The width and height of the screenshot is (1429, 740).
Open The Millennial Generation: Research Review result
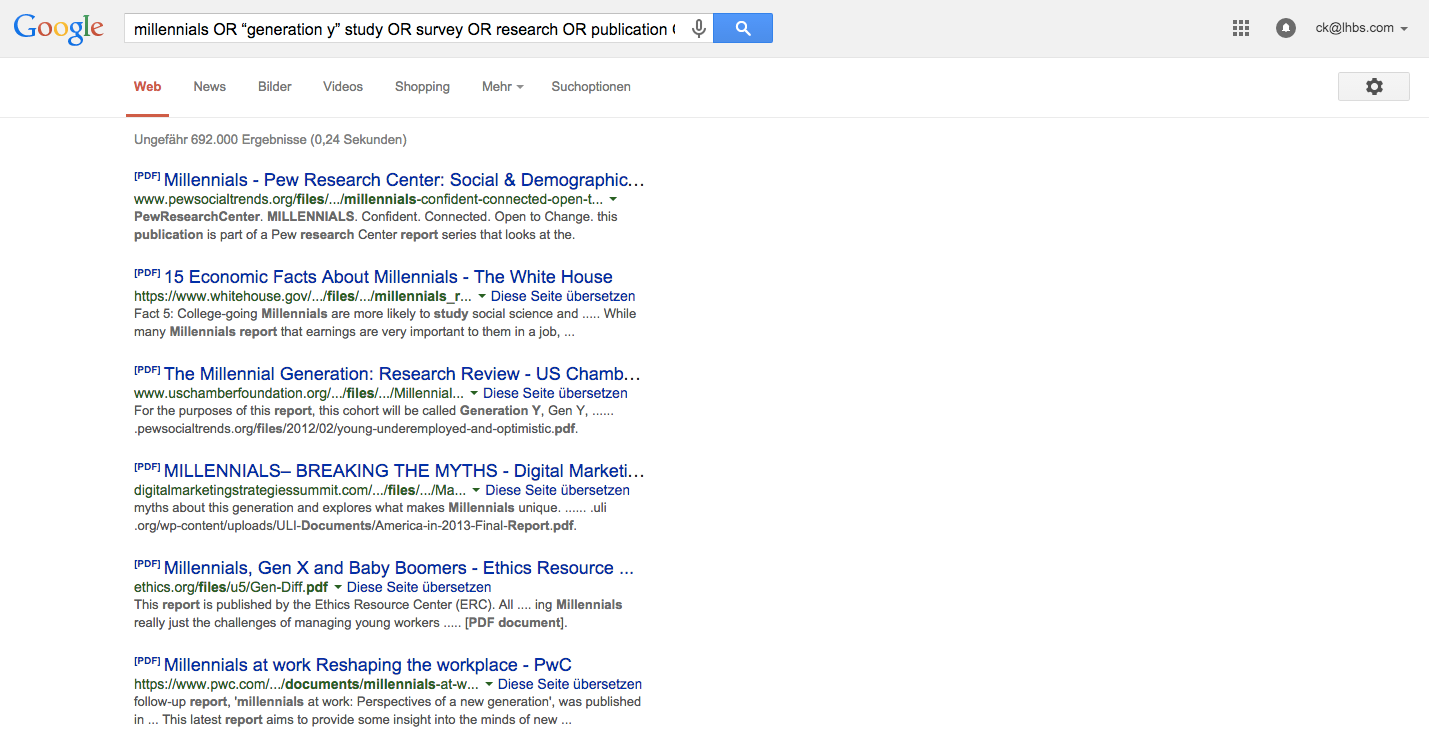[x=402, y=374]
